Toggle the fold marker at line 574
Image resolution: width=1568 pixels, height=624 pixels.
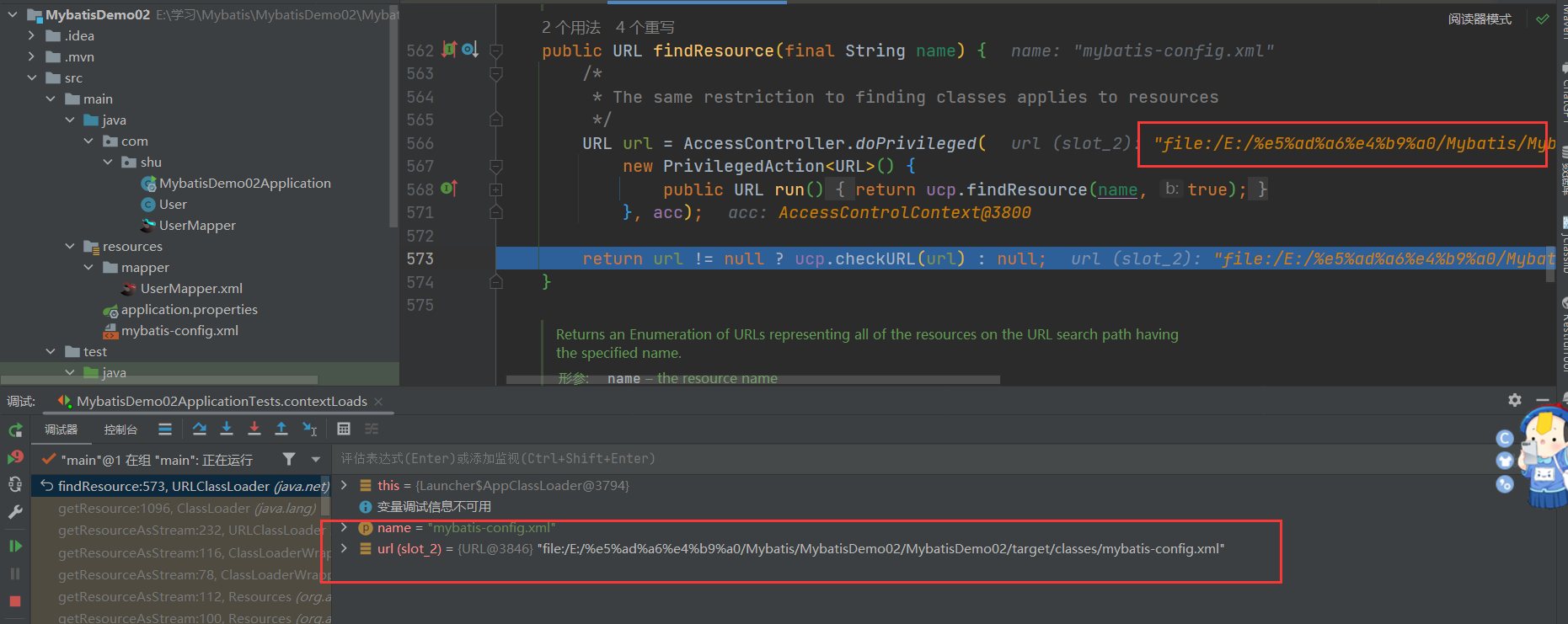[496, 282]
